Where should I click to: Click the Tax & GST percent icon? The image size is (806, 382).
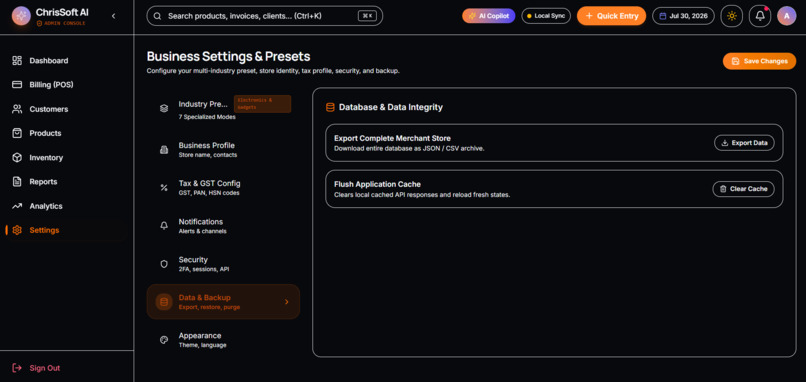[x=164, y=188]
